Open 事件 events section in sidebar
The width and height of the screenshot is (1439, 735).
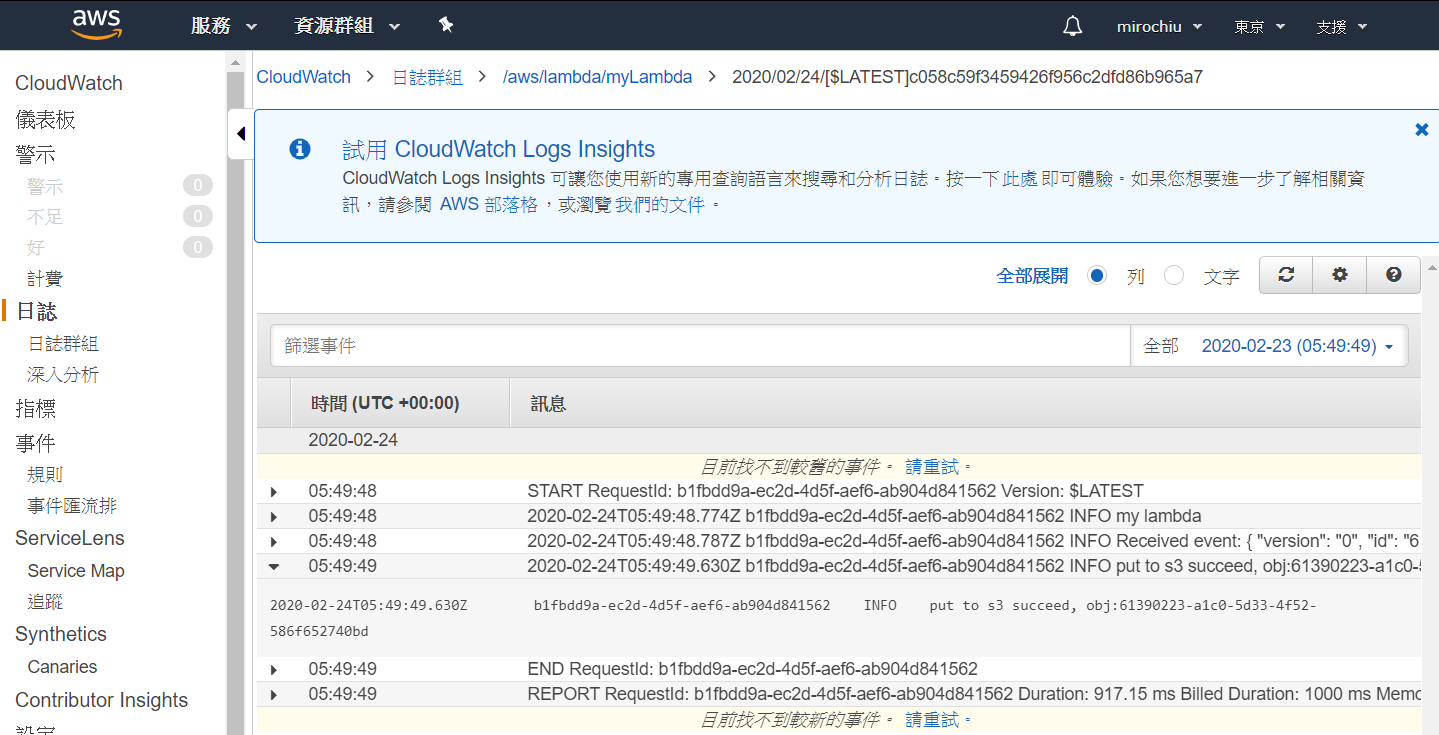pos(35,442)
